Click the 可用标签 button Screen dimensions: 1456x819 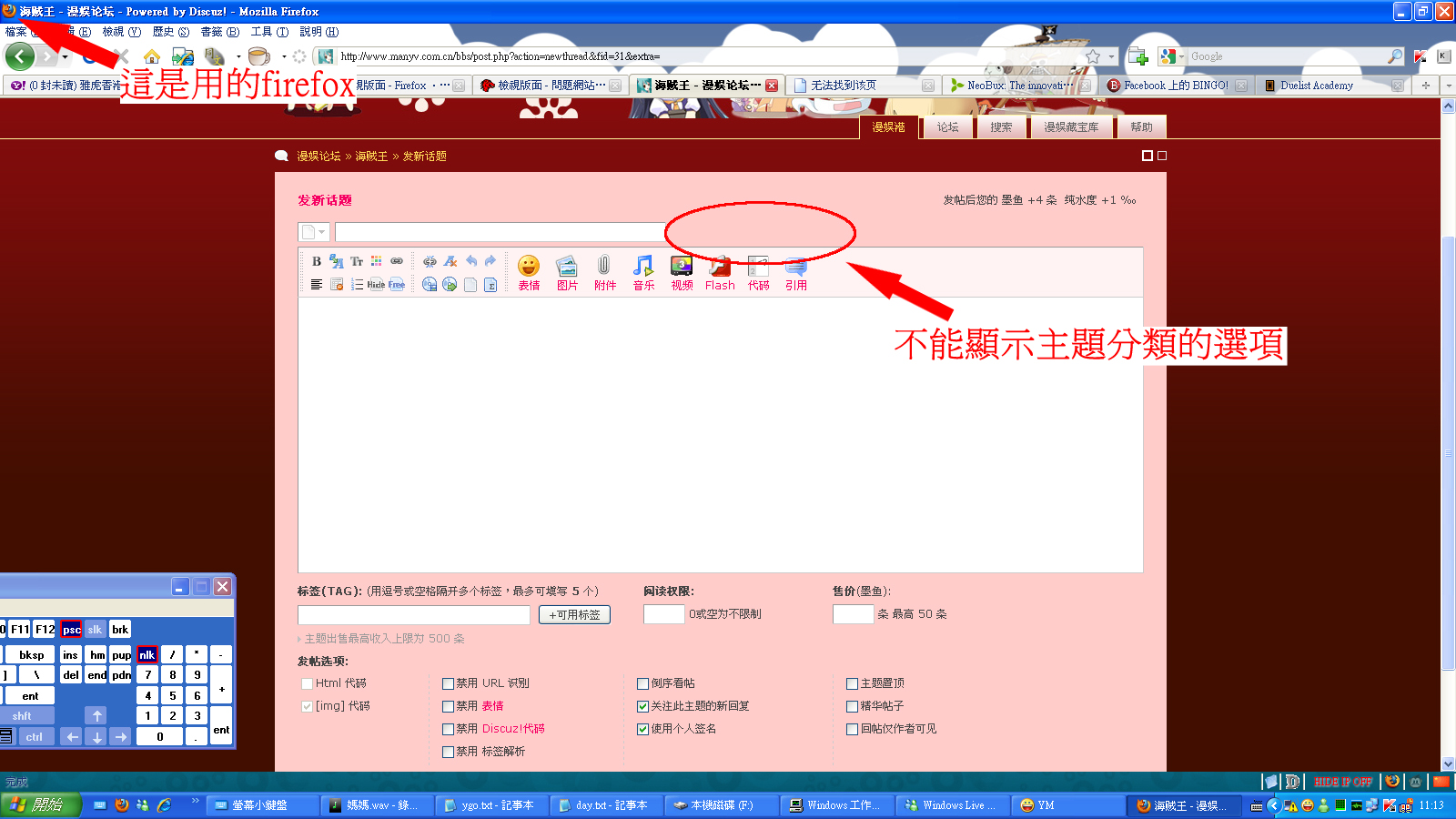(x=574, y=615)
